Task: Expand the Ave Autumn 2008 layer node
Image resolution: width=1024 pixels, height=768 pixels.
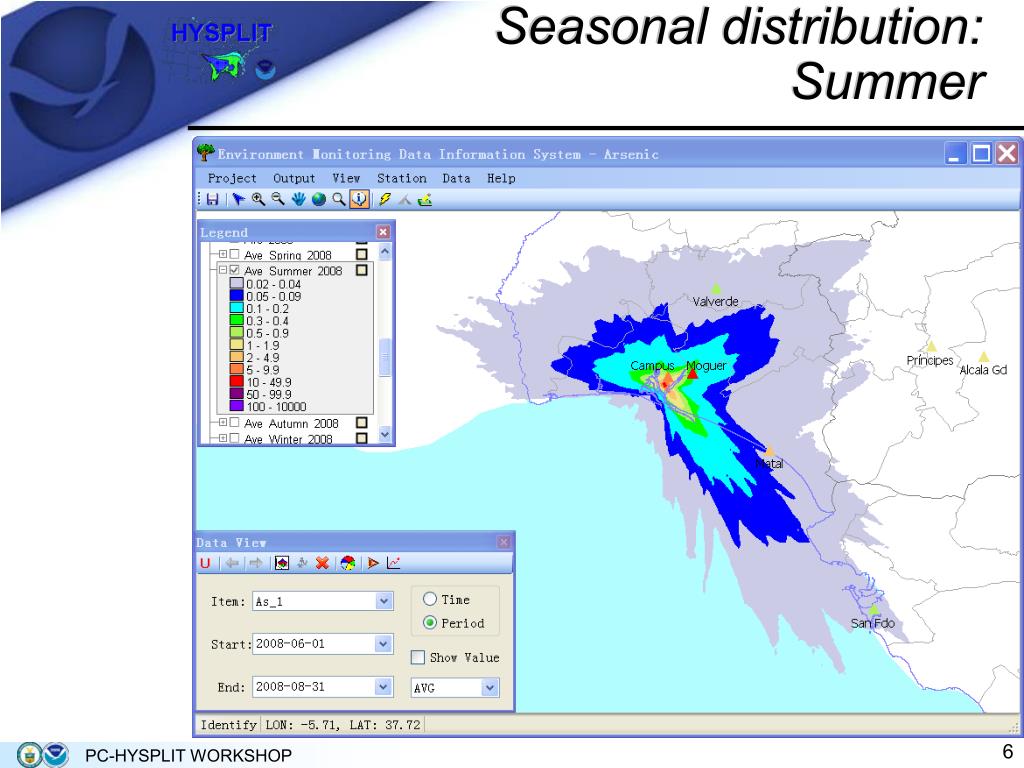Action: pyautogui.click(x=223, y=423)
